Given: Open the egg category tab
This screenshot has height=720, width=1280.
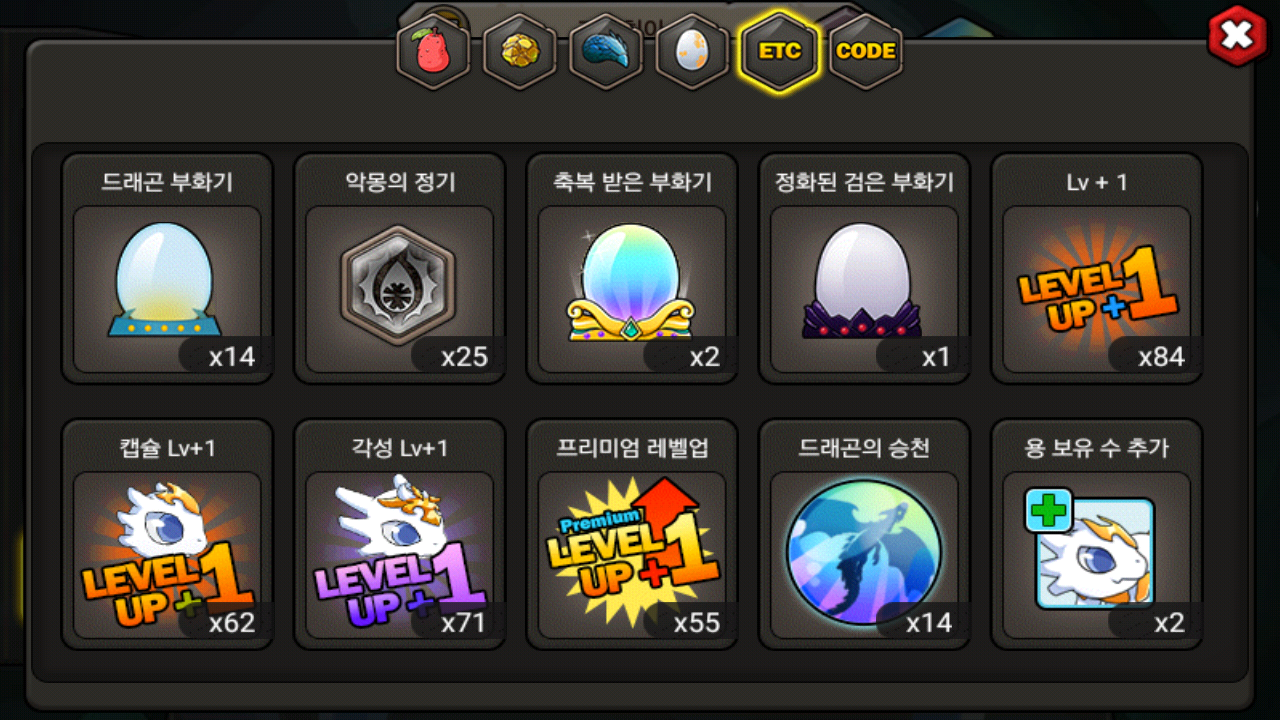Looking at the screenshot, I should tap(692, 51).
